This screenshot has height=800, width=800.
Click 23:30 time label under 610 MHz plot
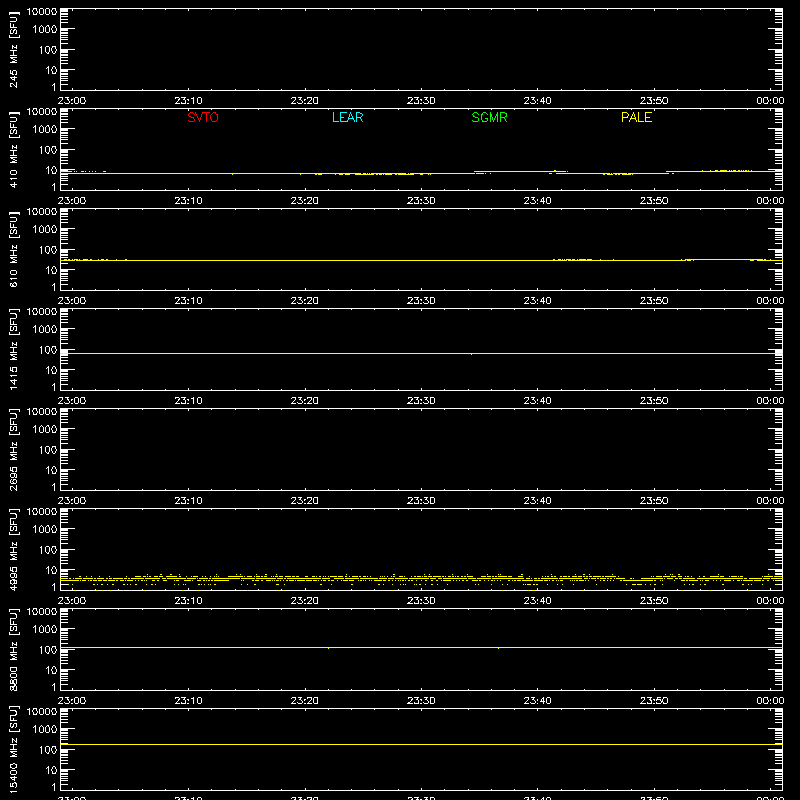tap(421, 301)
